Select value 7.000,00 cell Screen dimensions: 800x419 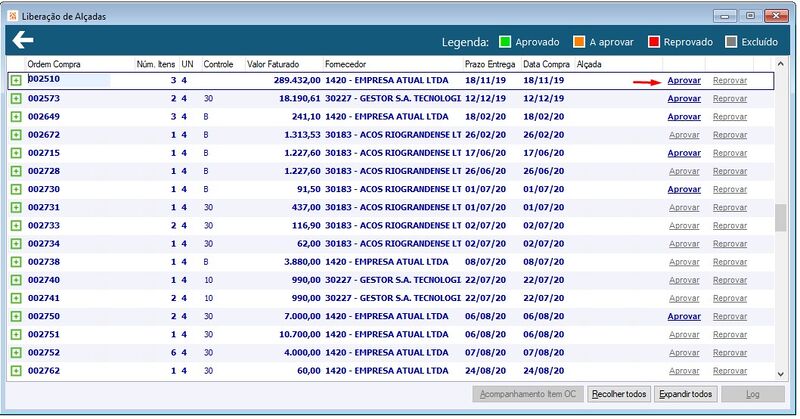pos(302,316)
